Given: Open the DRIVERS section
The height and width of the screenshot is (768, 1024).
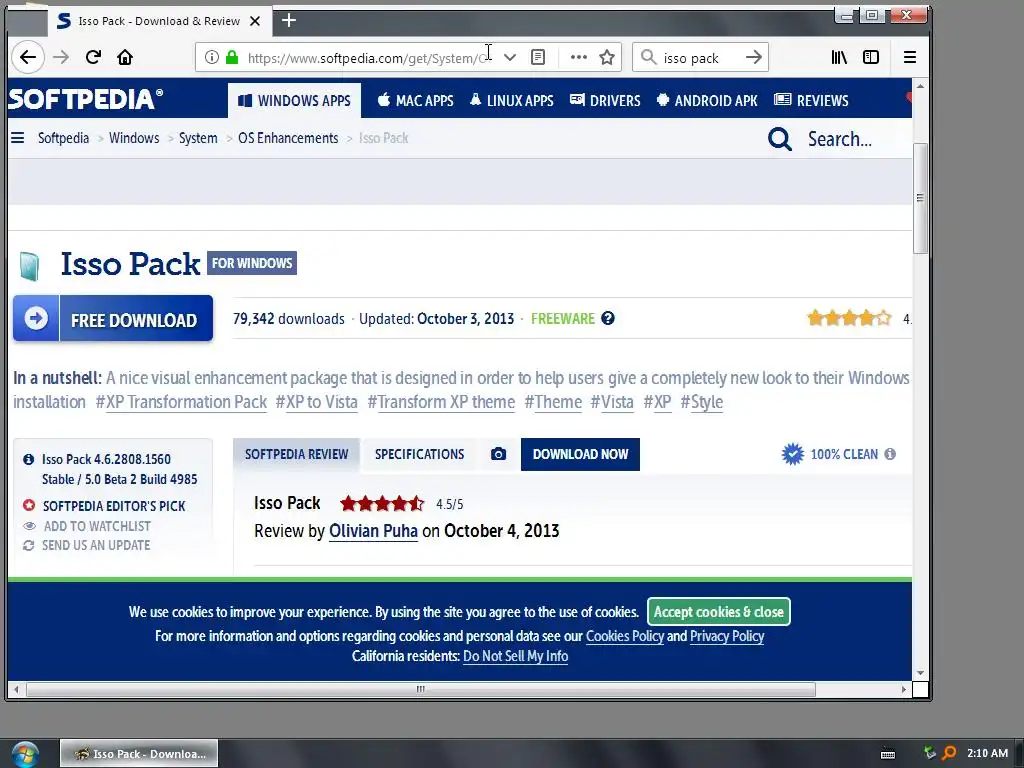Looking at the screenshot, I should 605,101.
